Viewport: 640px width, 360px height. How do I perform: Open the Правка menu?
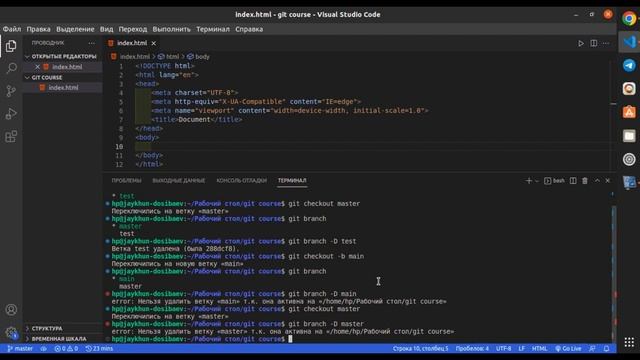pyautogui.click(x=38, y=29)
